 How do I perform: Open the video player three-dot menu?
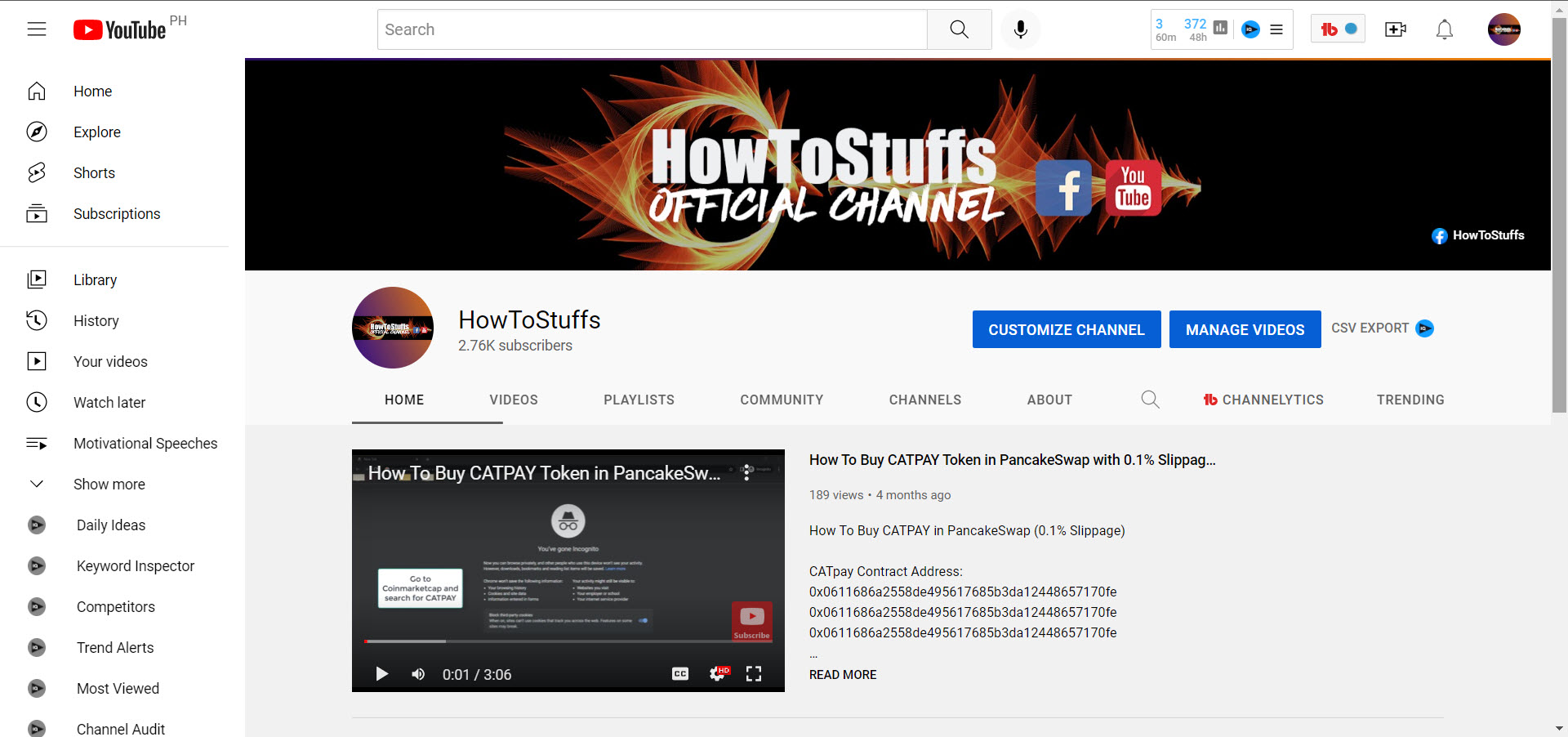[x=746, y=473]
